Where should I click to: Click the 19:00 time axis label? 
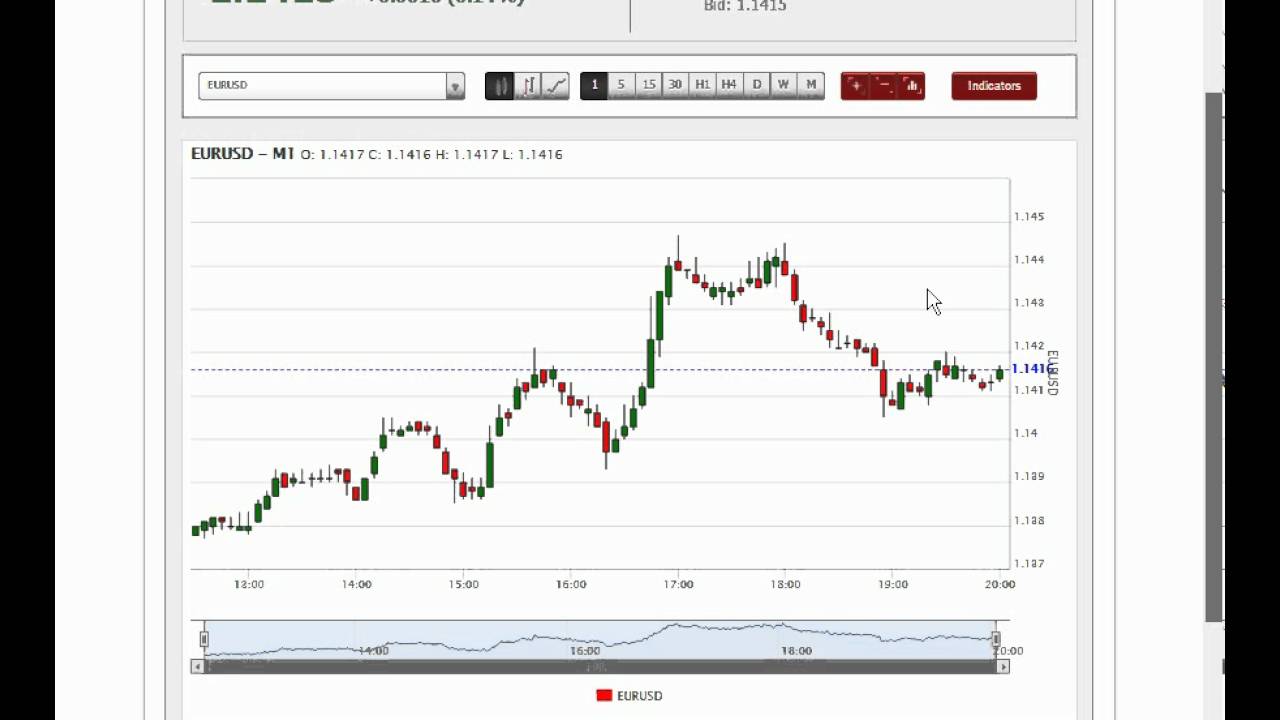point(893,584)
